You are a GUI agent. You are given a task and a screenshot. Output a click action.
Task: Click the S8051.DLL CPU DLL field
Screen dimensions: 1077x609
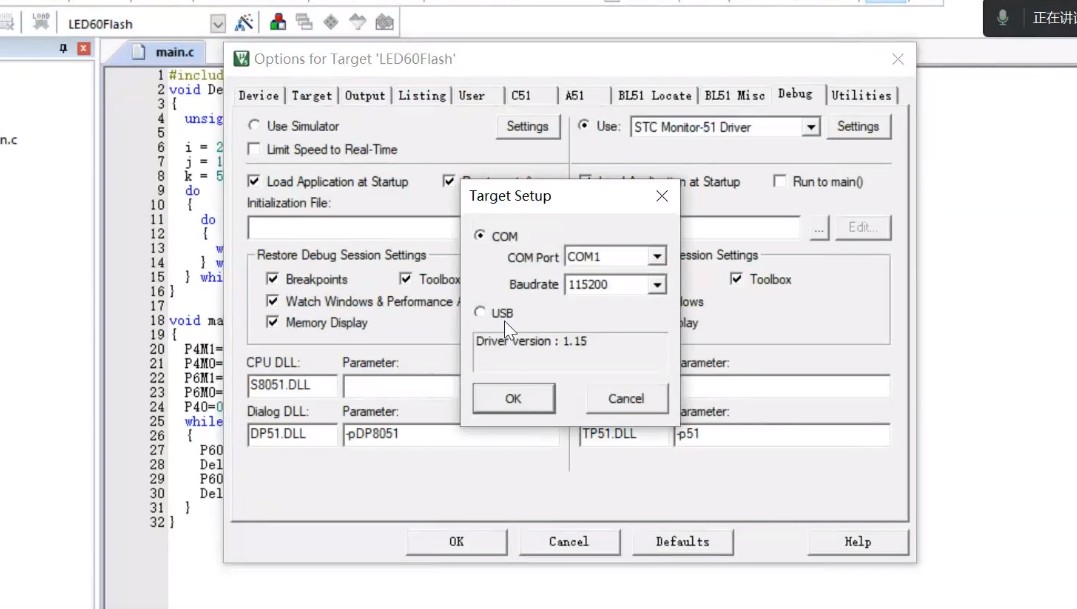tap(292, 385)
